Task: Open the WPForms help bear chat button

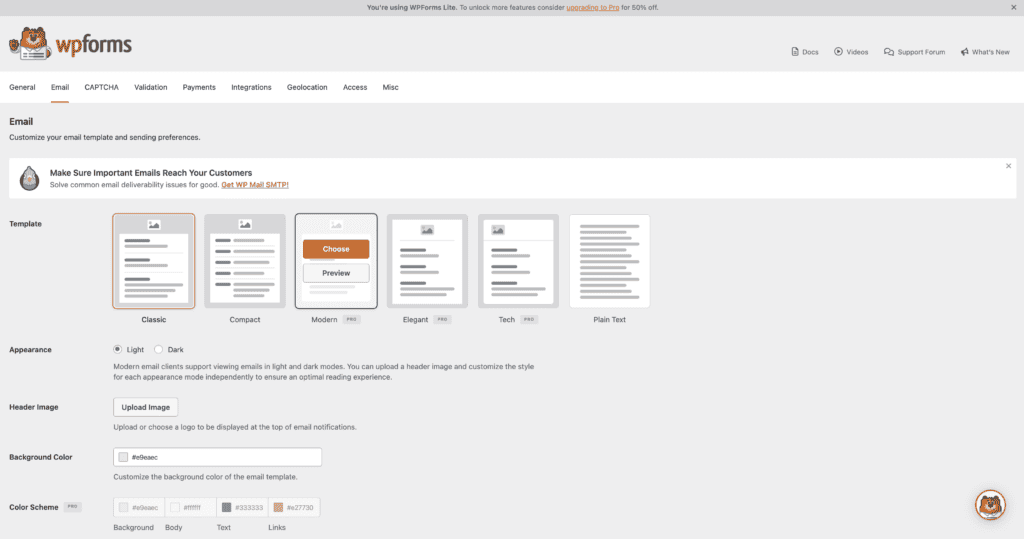Action: click(990, 505)
